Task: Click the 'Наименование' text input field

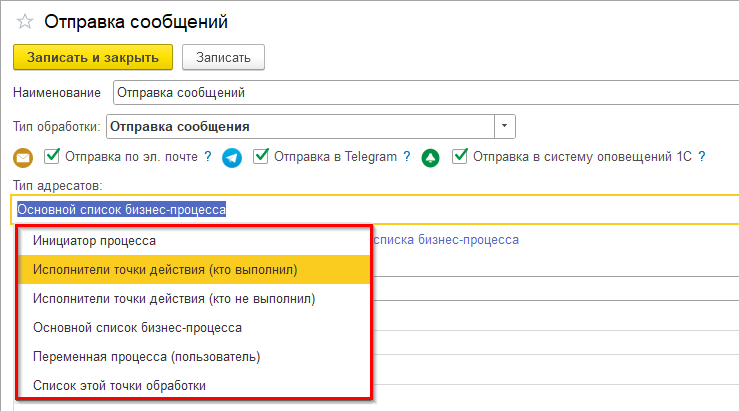Action: click(x=420, y=93)
